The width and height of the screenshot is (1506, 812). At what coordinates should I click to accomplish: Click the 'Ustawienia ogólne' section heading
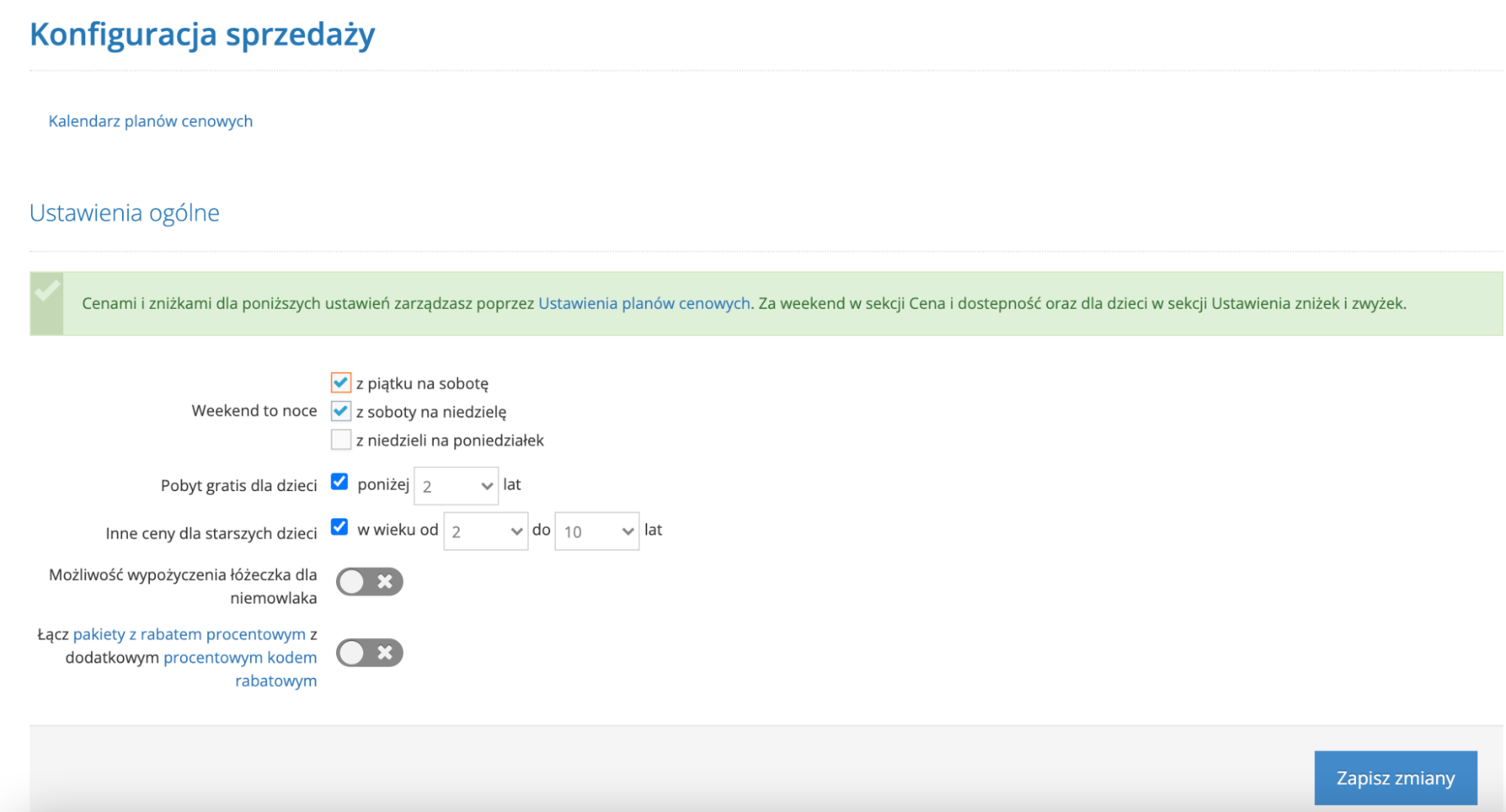click(x=124, y=213)
